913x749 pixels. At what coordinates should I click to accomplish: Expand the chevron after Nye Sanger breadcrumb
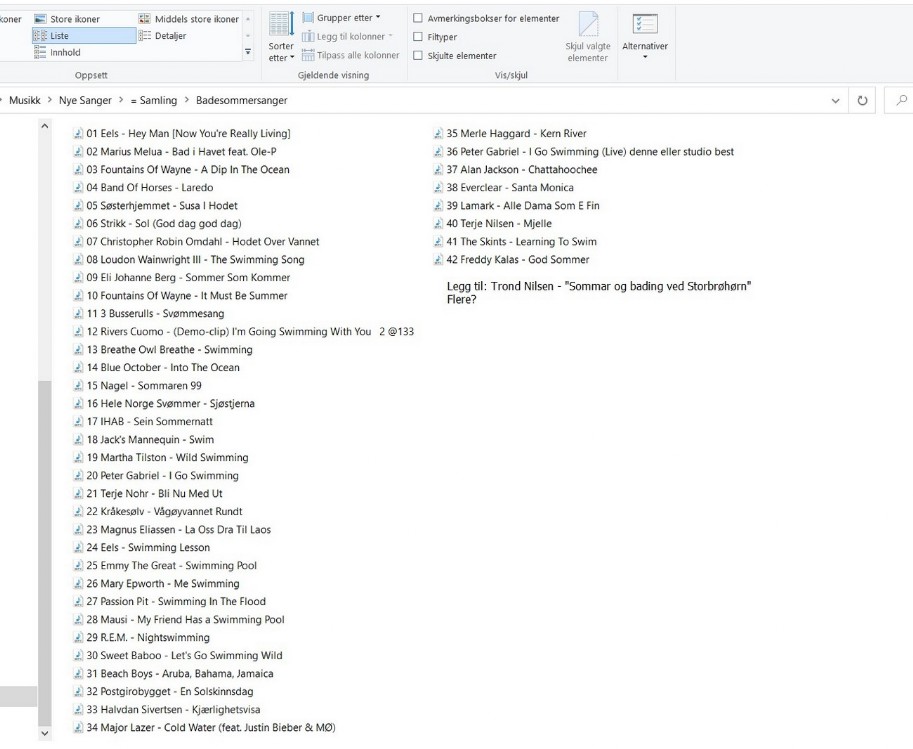point(121,100)
